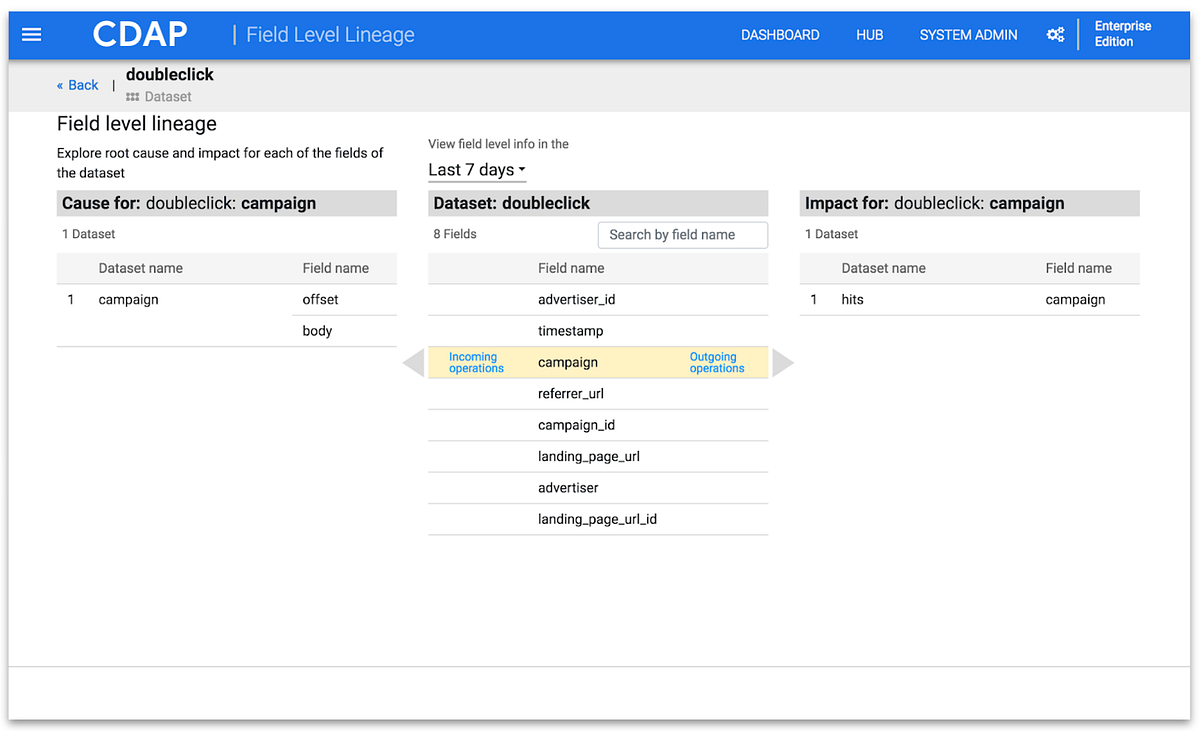This screenshot has height=731, width=1200.
Task: Click the Enterprise Edition label
Action: click(1122, 34)
